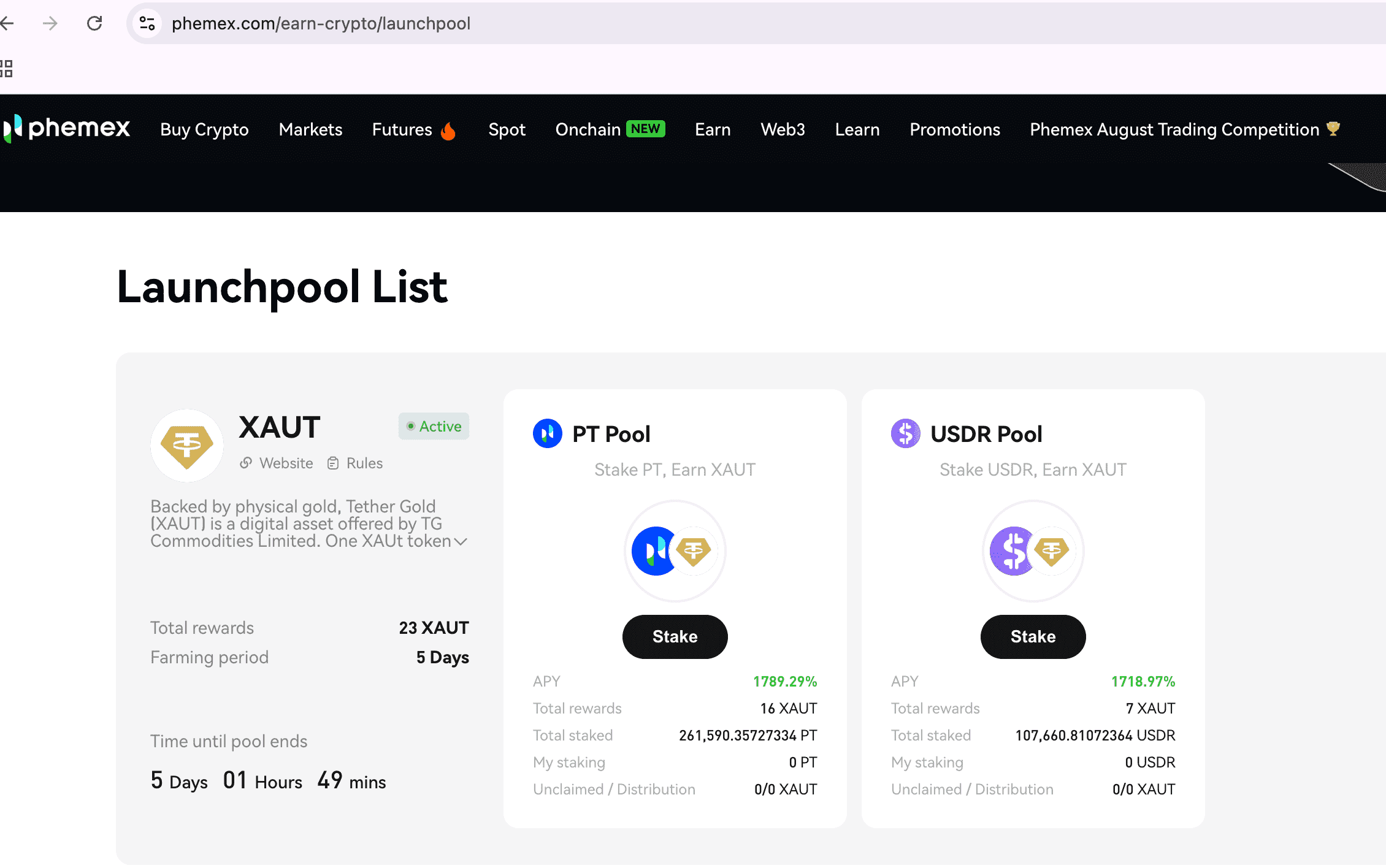Click the 23 XAUT total rewards value
The height and width of the screenshot is (868, 1386).
pos(434,628)
